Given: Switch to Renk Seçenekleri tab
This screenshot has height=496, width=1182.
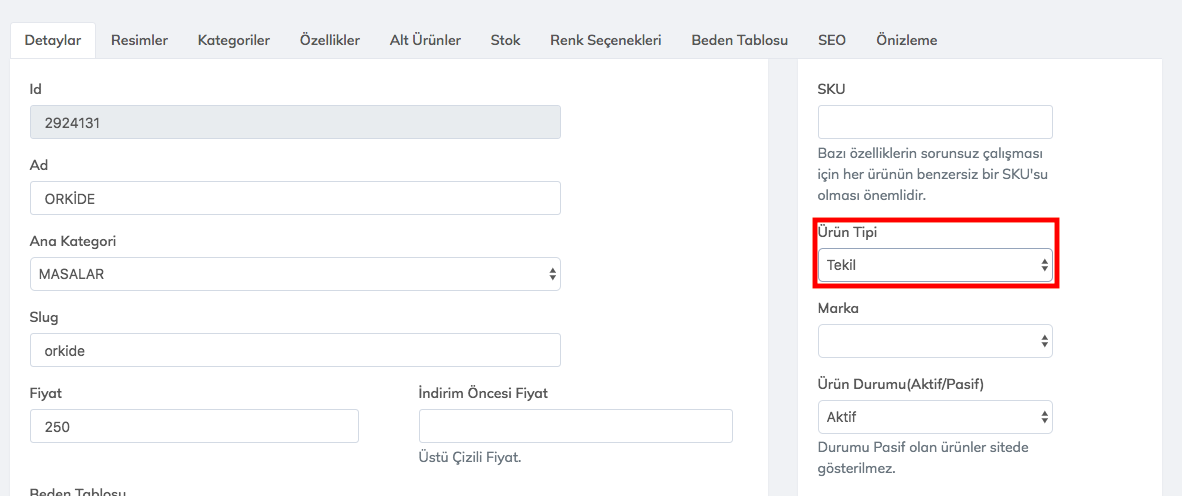Looking at the screenshot, I should [x=606, y=40].
